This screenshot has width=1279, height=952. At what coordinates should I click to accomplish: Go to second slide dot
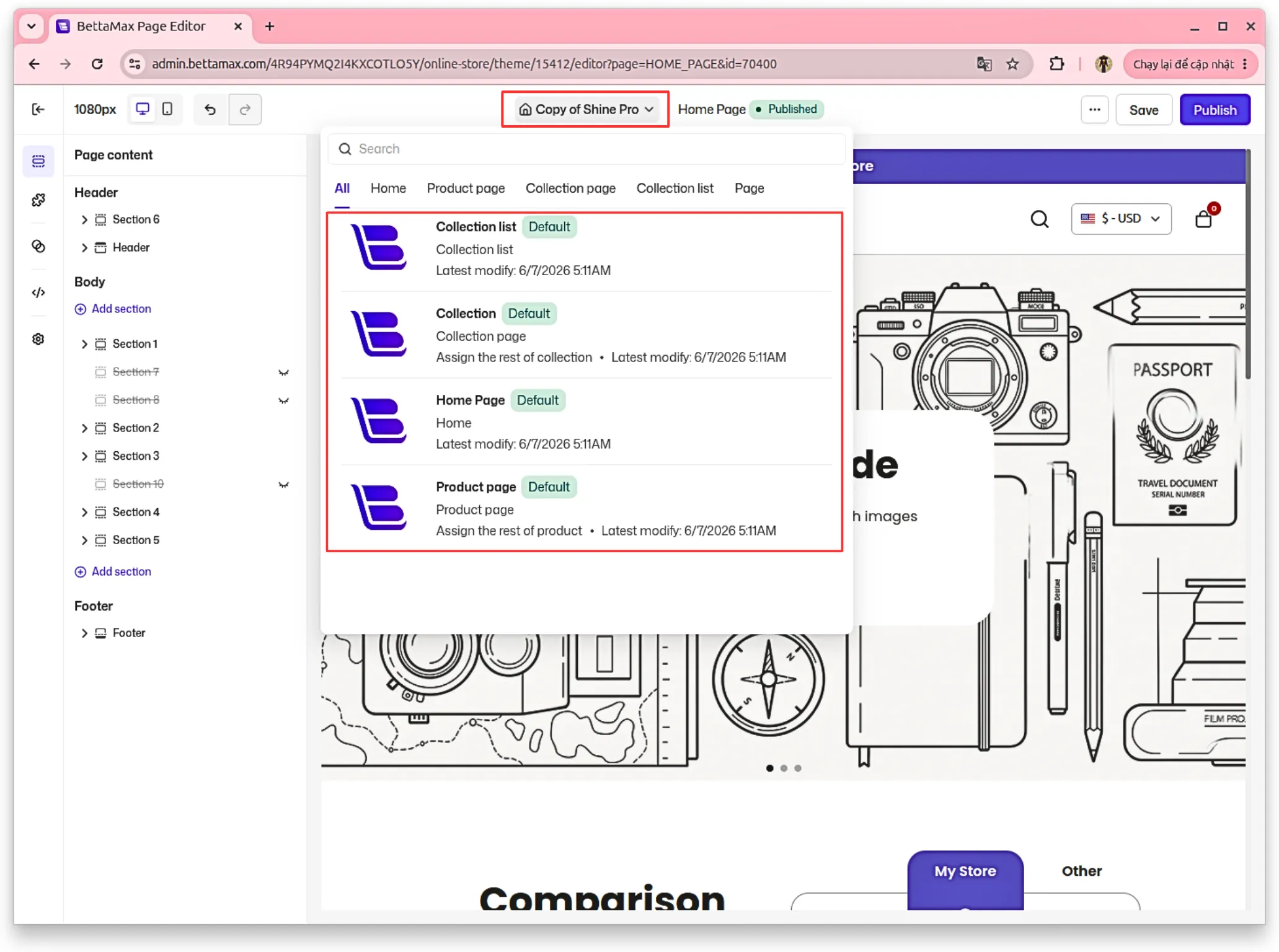784,769
